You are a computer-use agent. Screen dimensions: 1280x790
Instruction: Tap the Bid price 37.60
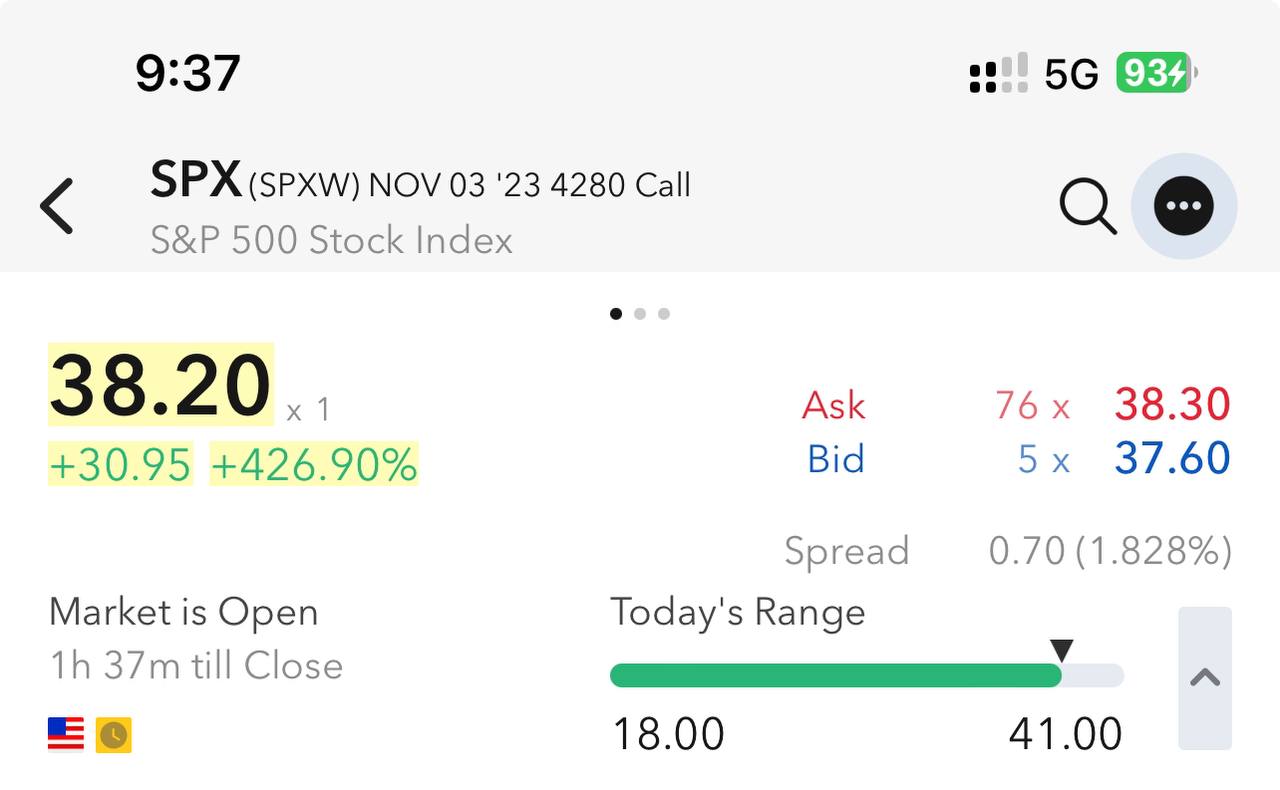(1172, 459)
